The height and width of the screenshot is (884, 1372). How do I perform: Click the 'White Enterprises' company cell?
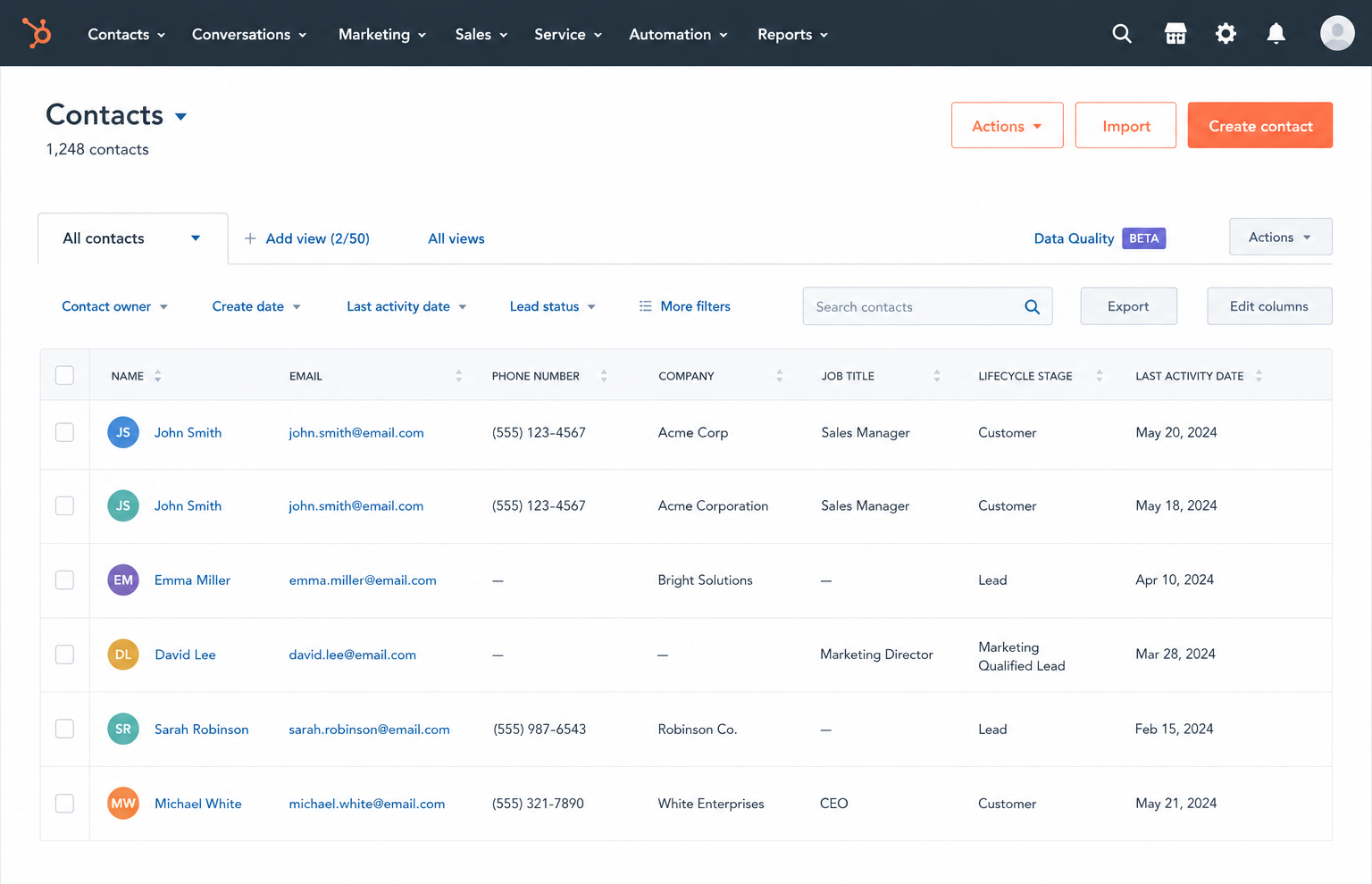[711, 804]
